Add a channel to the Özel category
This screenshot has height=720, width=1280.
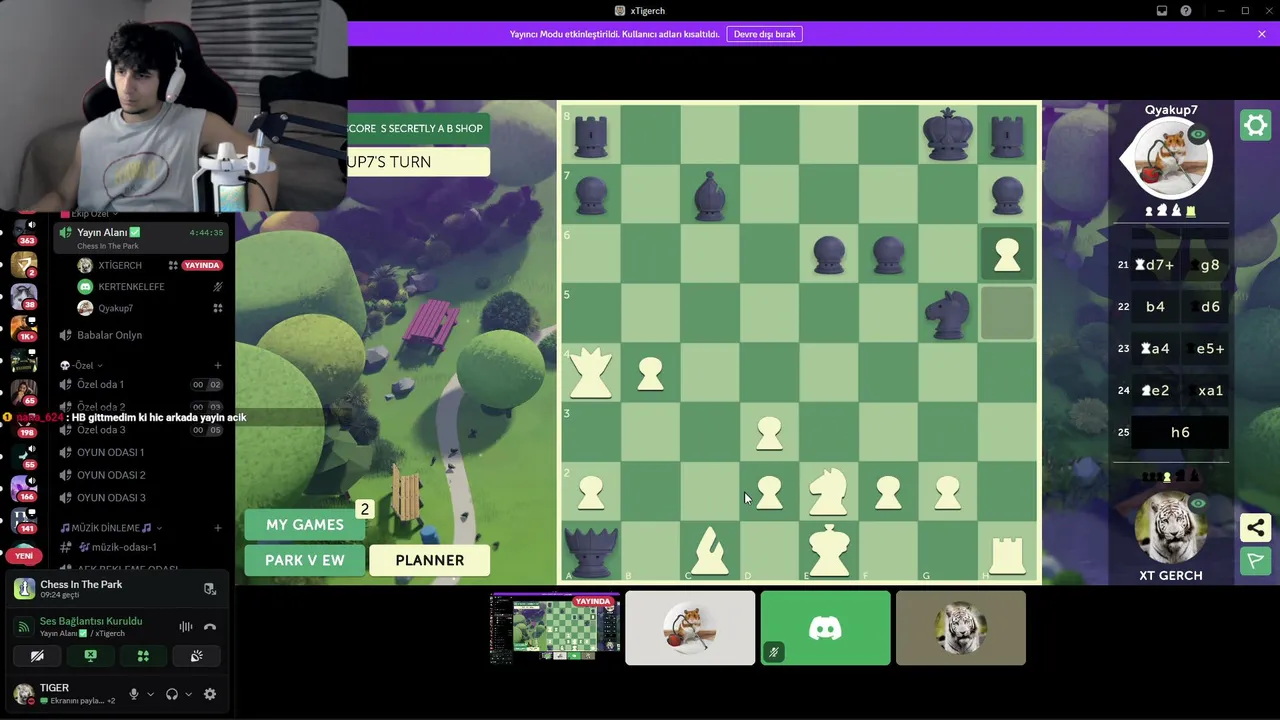(x=218, y=365)
